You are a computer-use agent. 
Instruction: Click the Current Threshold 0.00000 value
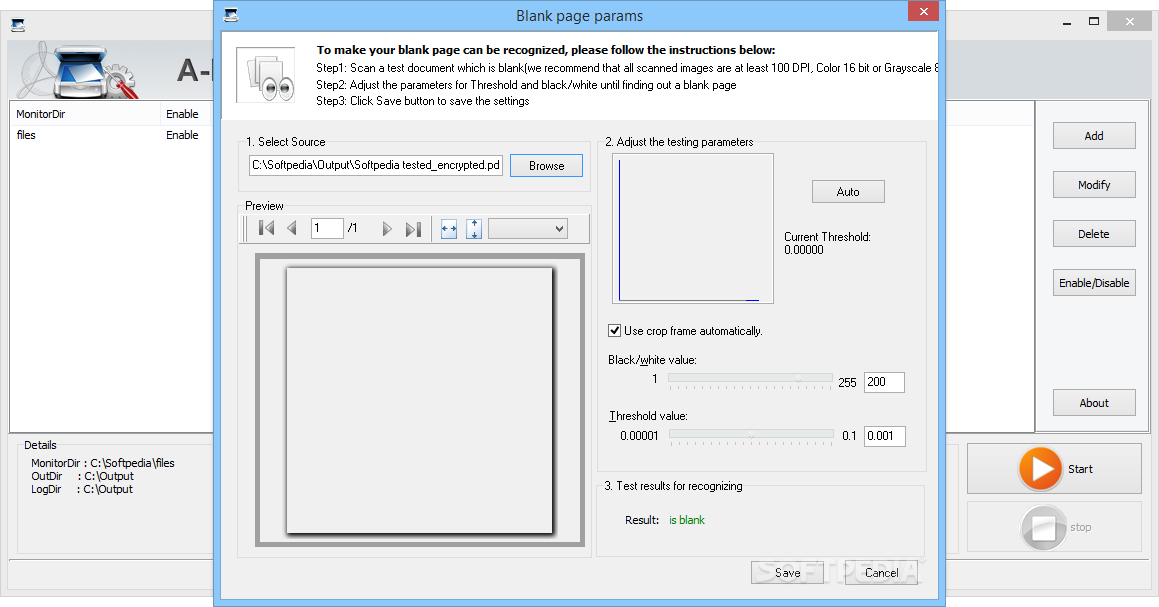click(804, 250)
